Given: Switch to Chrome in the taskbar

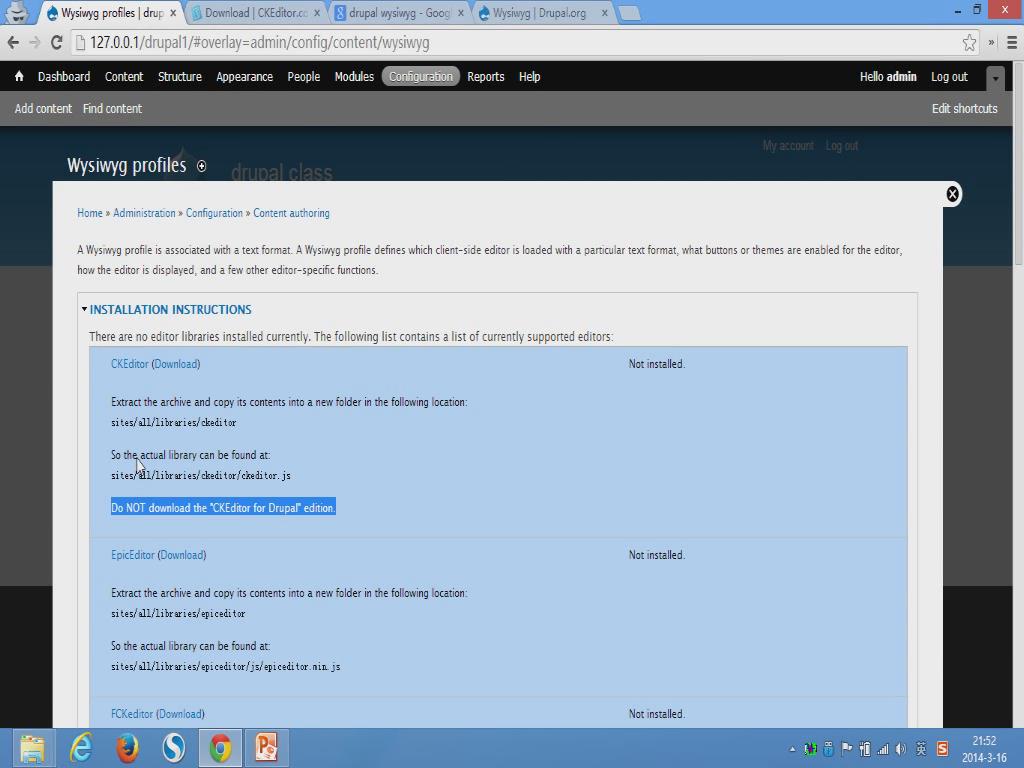Looking at the screenshot, I should pyautogui.click(x=220, y=748).
